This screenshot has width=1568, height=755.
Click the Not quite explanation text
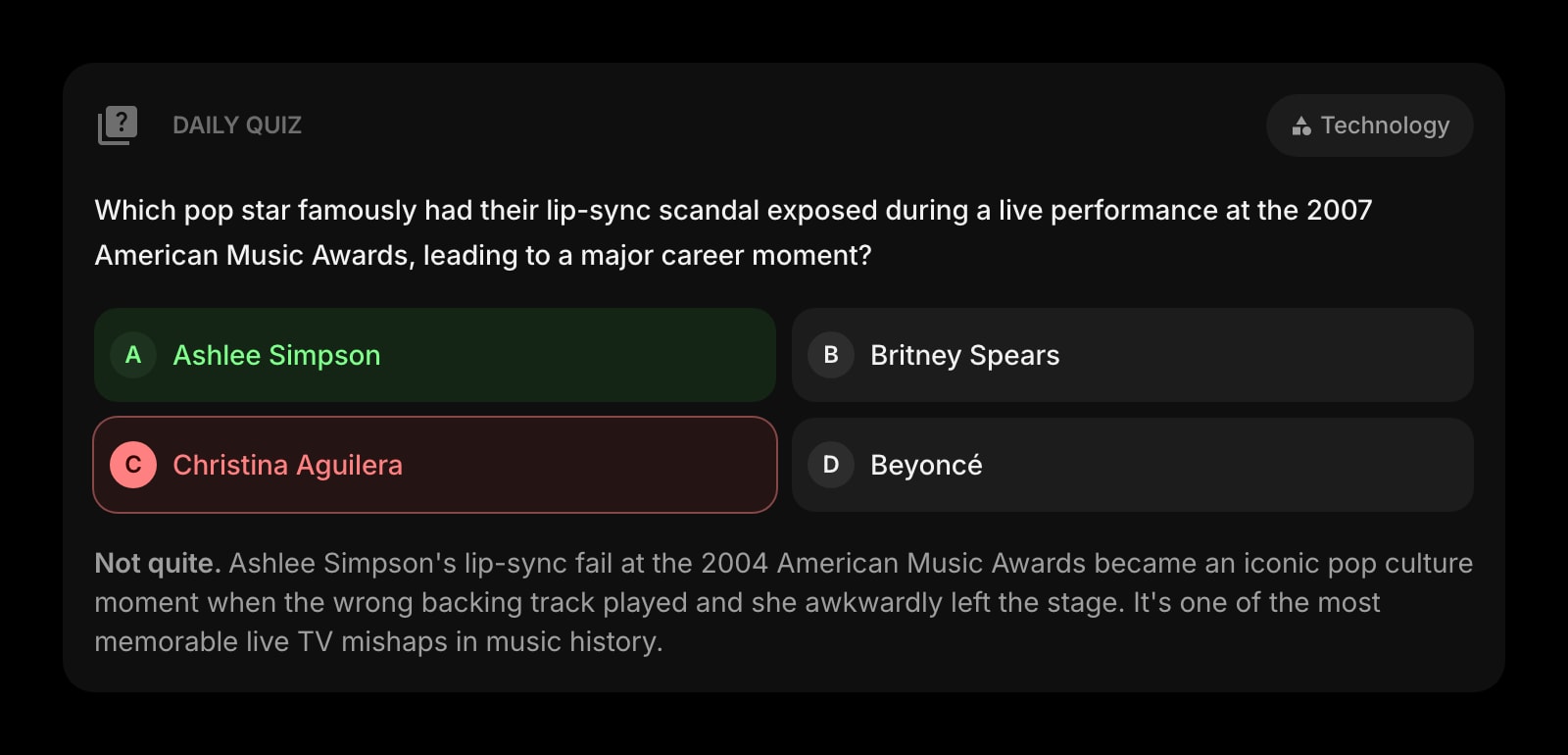point(155,563)
